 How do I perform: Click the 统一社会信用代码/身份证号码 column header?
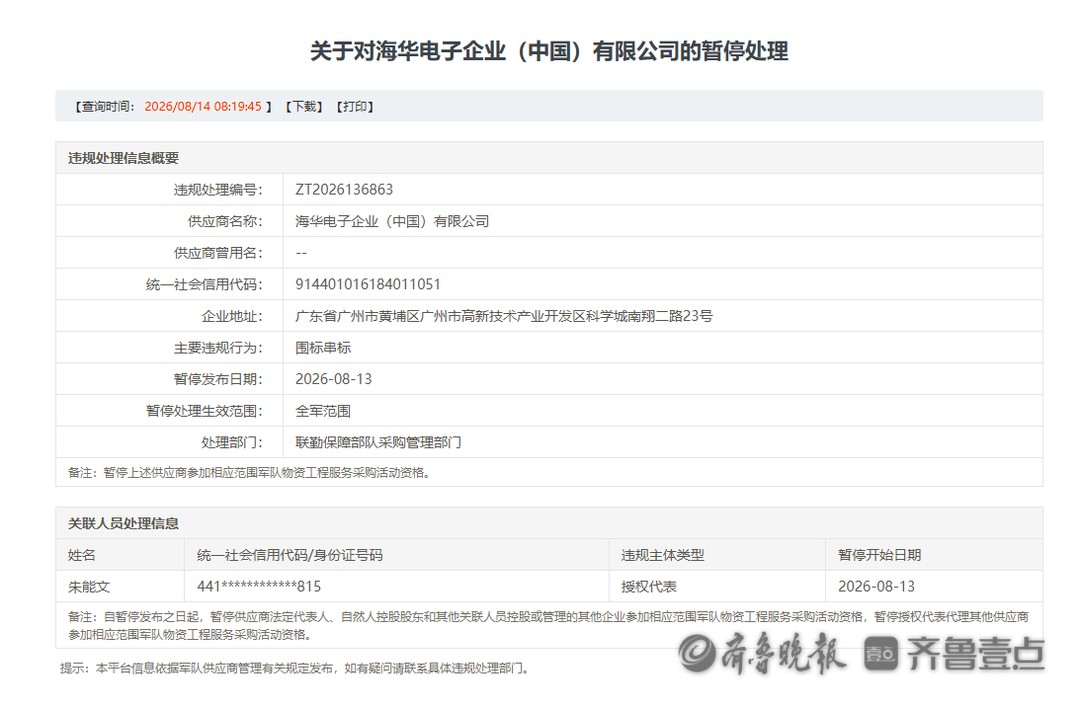(x=289, y=555)
